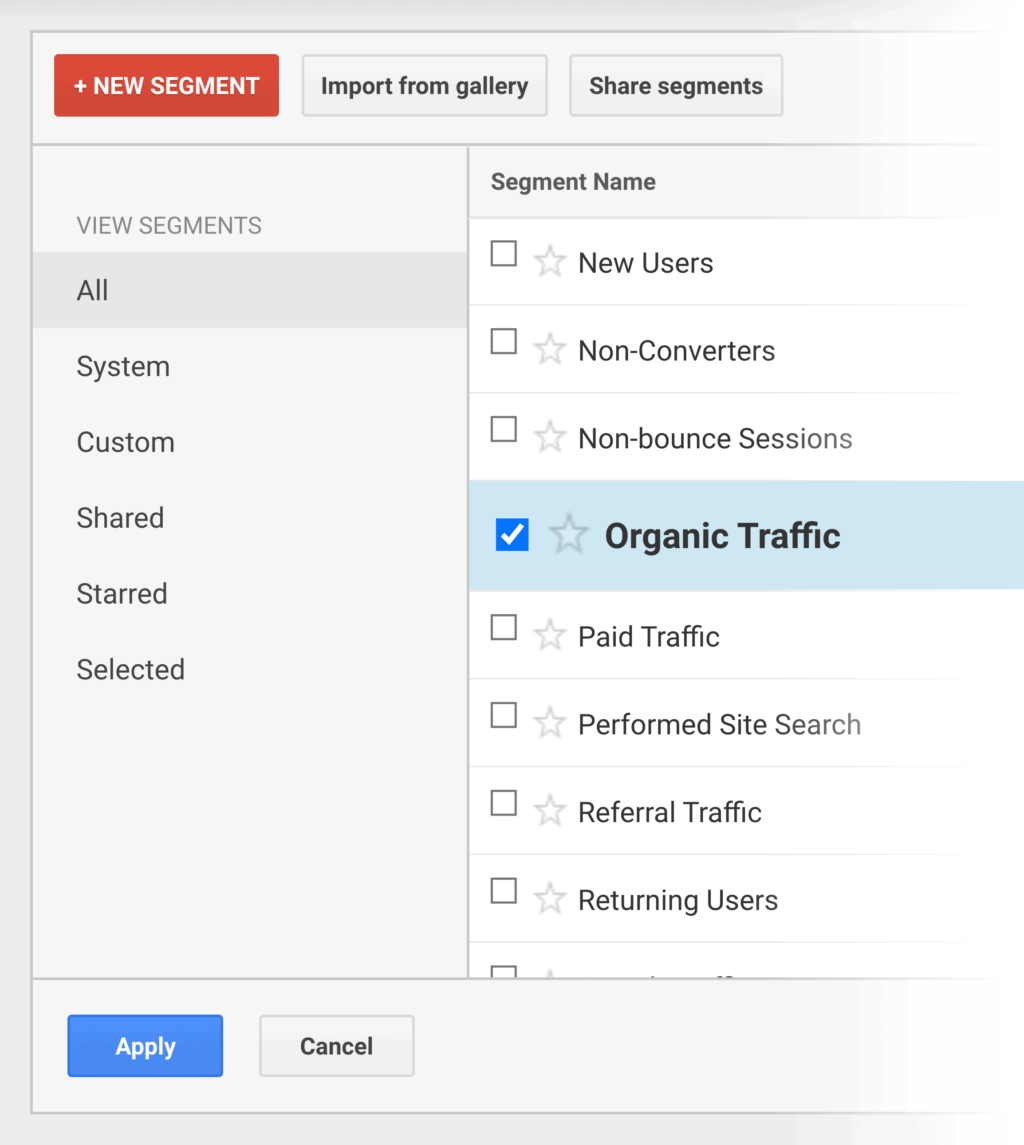Star the New Users segment

tap(550, 263)
